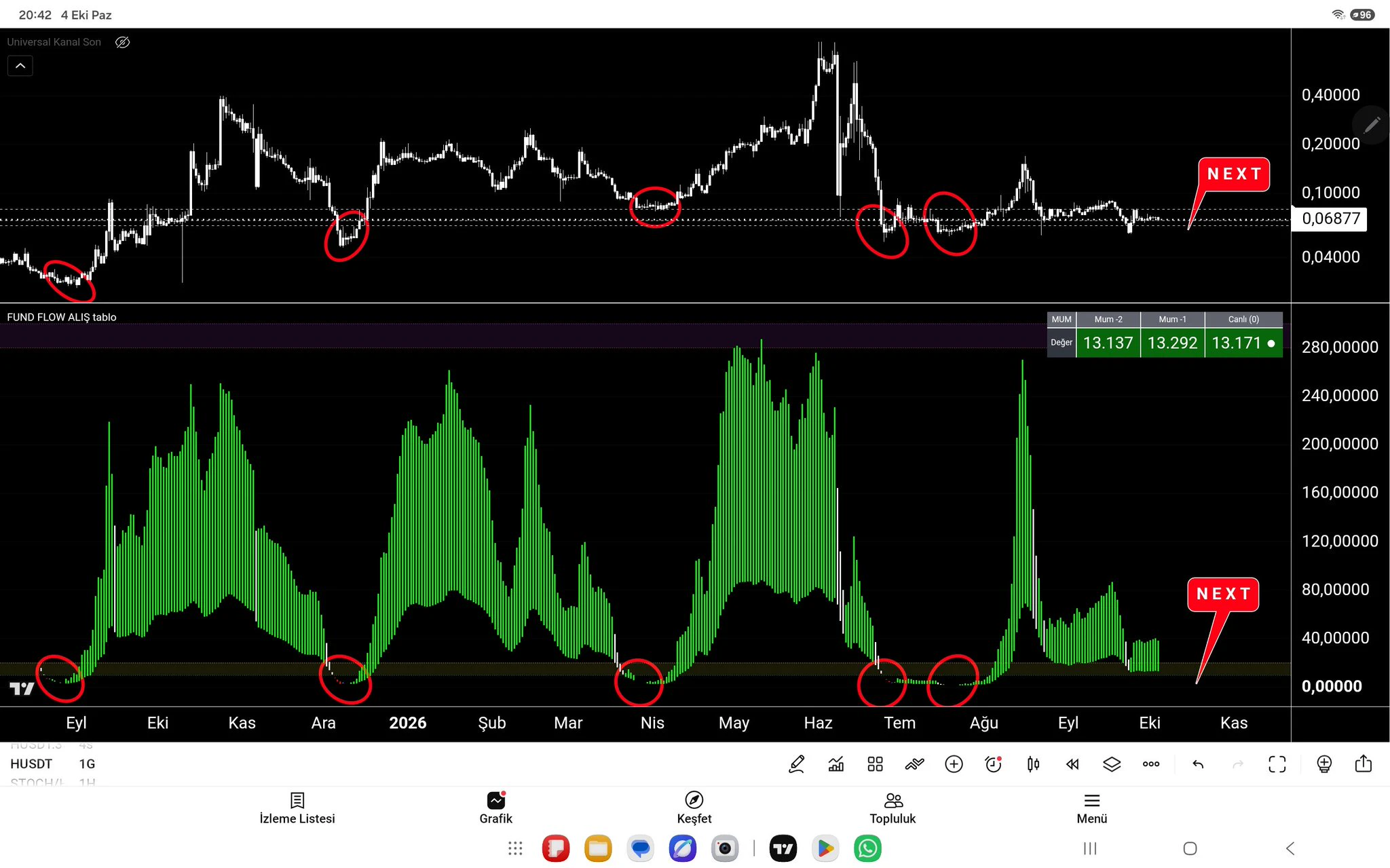Open the Play Store from taskbar
This screenshot has height=868, width=1390.
click(x=825, y=848)
